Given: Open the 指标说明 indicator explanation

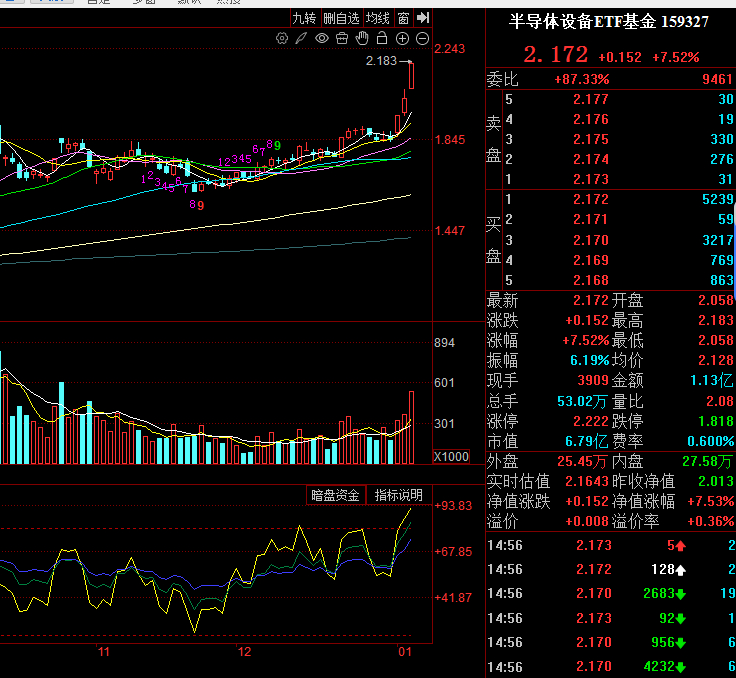Looking at the screenshot, I should coord(399,495).
